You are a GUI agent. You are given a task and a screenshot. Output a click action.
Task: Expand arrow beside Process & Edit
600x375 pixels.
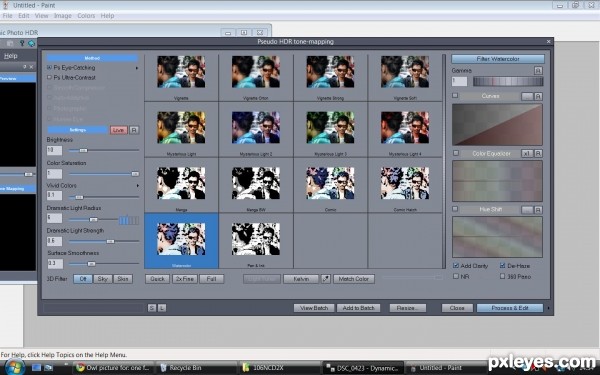point(548,308)
